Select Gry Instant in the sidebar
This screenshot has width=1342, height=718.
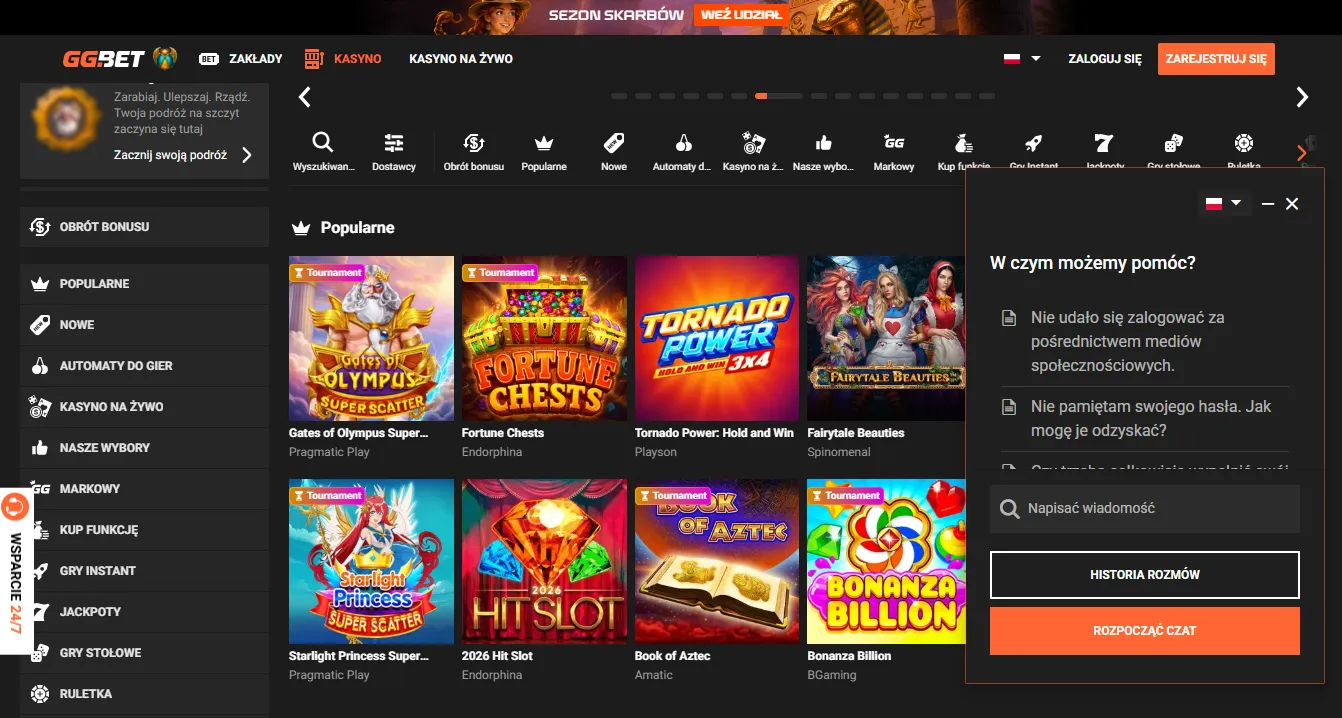[x=144, y=571]
